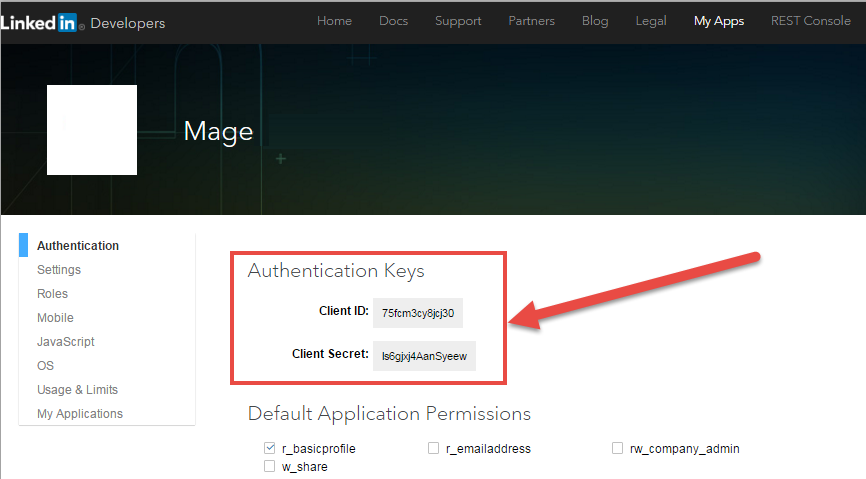
Task: Open the JavaScript sidebar section
Action: pos(66,342)
